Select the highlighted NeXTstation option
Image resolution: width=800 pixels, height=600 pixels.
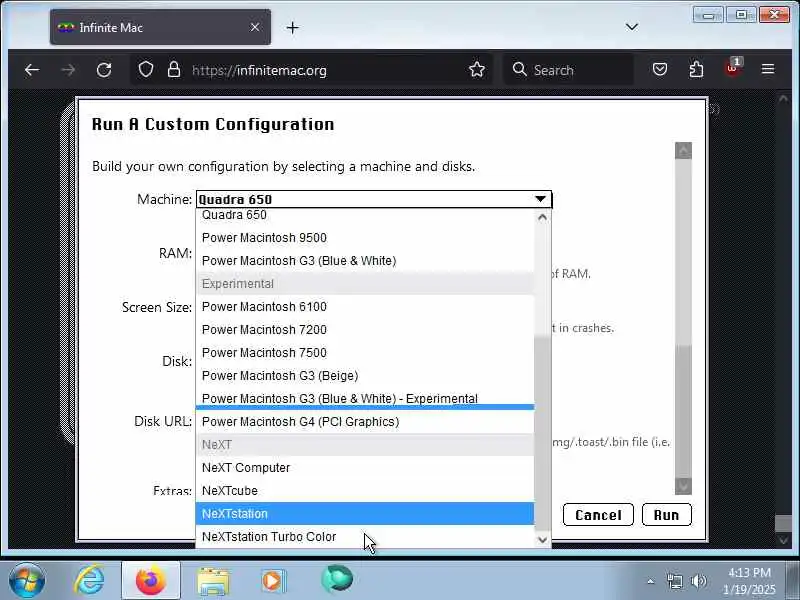365,514
